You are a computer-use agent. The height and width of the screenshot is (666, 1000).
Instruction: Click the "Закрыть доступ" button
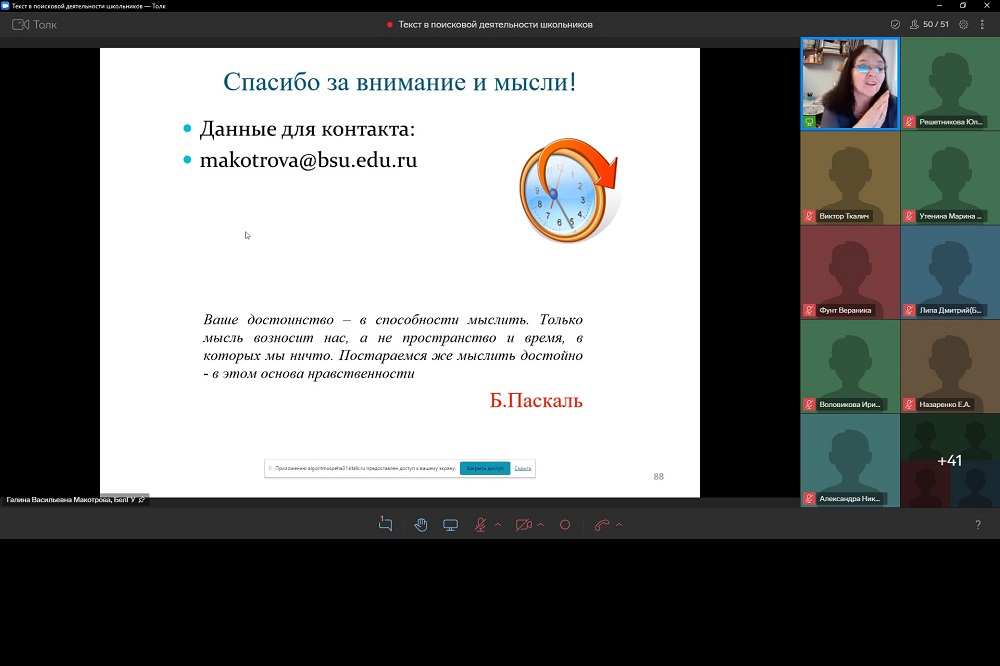point(485,468)
